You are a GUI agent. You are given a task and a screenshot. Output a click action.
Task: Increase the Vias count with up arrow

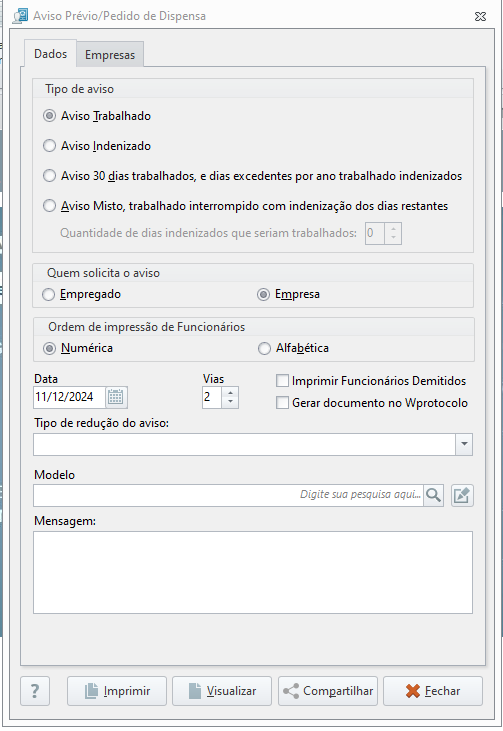click(230, 393)
